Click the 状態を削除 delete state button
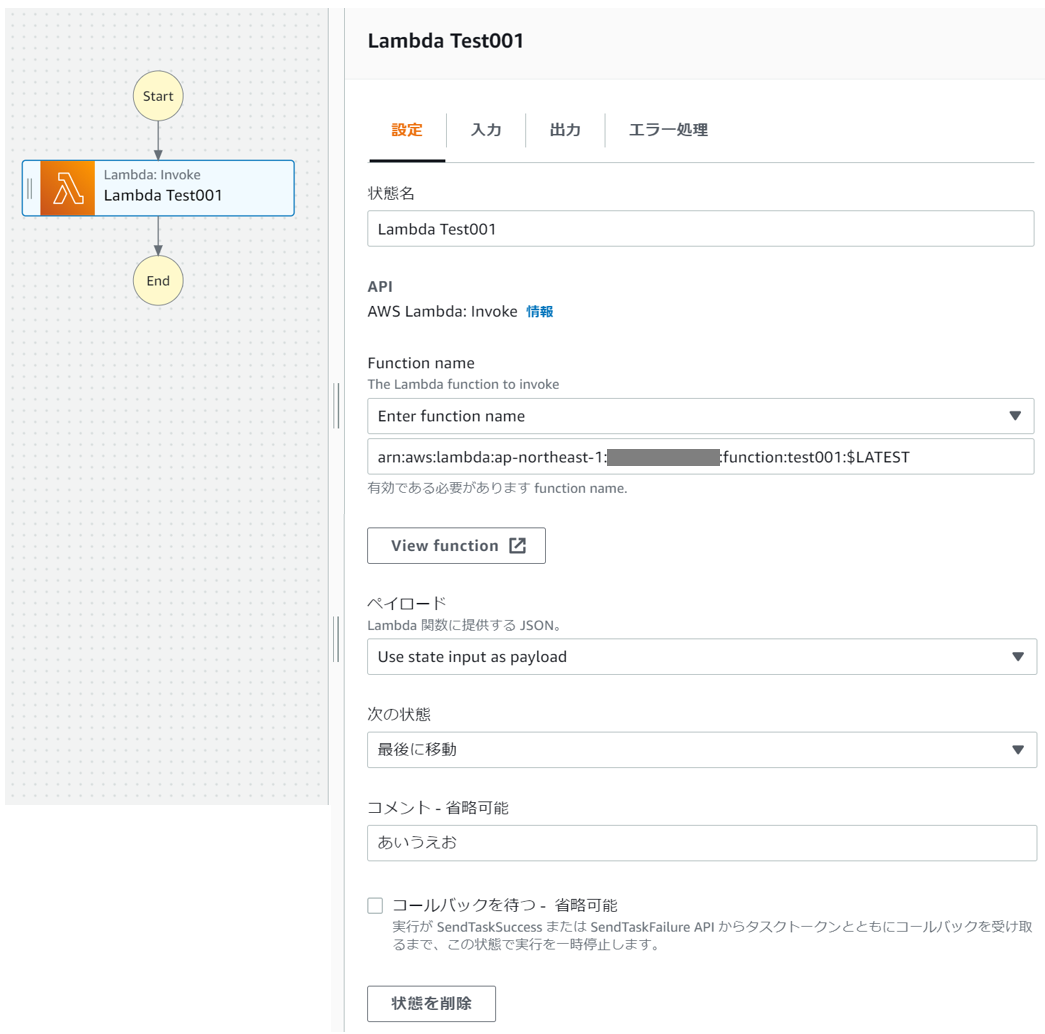 [431, 1003]
